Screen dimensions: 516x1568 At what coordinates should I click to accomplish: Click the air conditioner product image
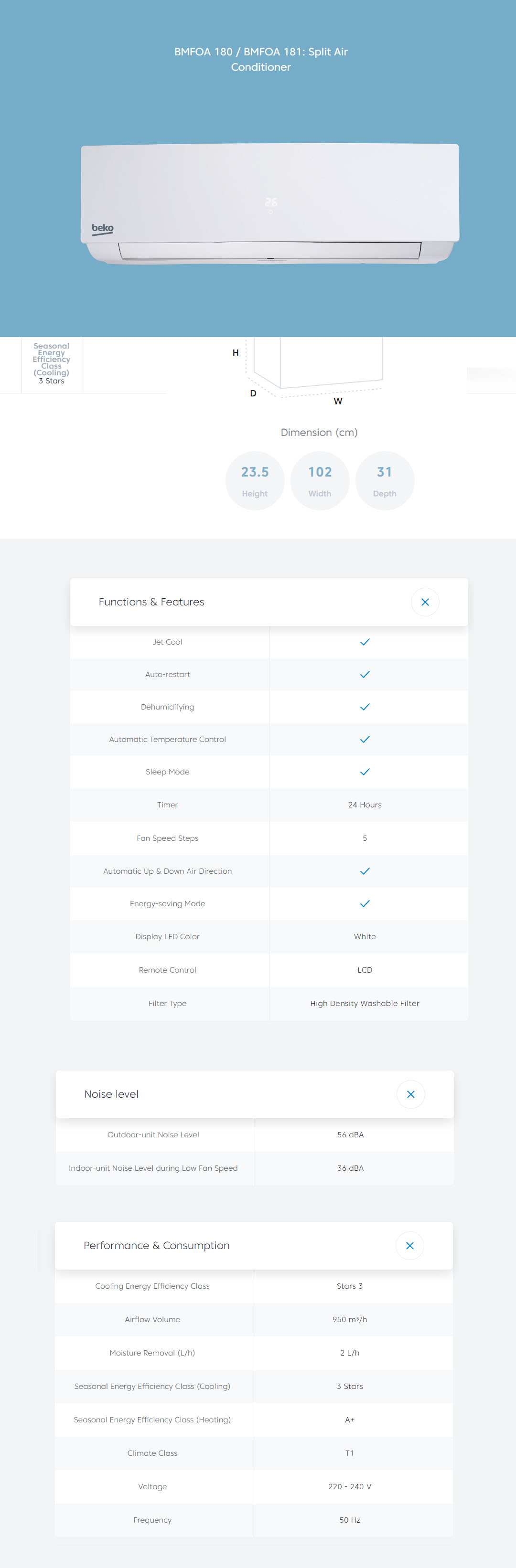pyautogui.click(x=270, y=203)
